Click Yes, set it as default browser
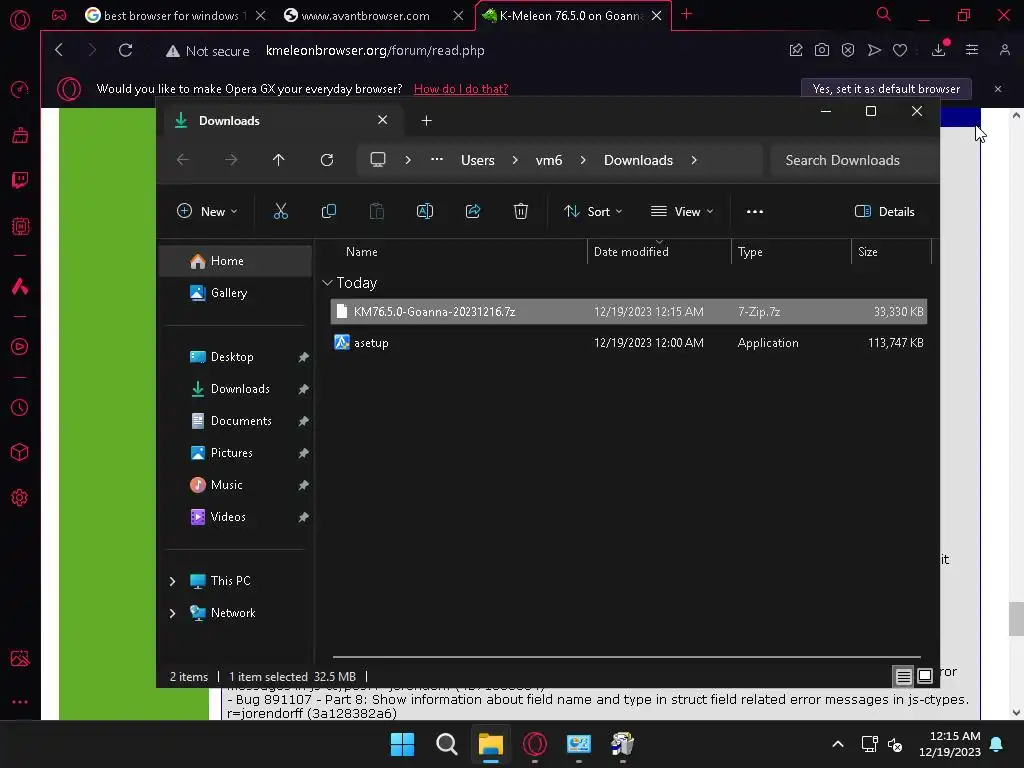Viewport: 1024px width, 768px height. [886, 89]
